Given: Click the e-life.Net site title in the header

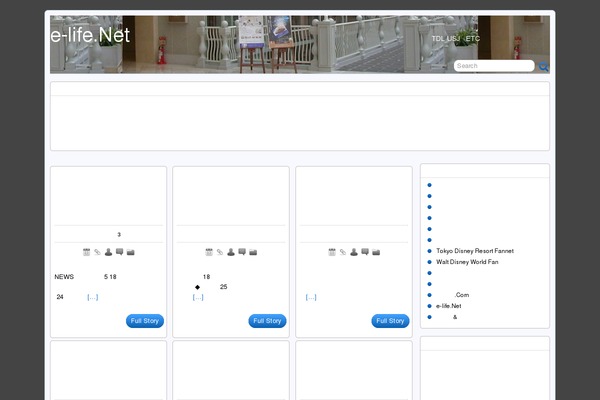Looking at the screenshot, I should click(x=90, y=35).
